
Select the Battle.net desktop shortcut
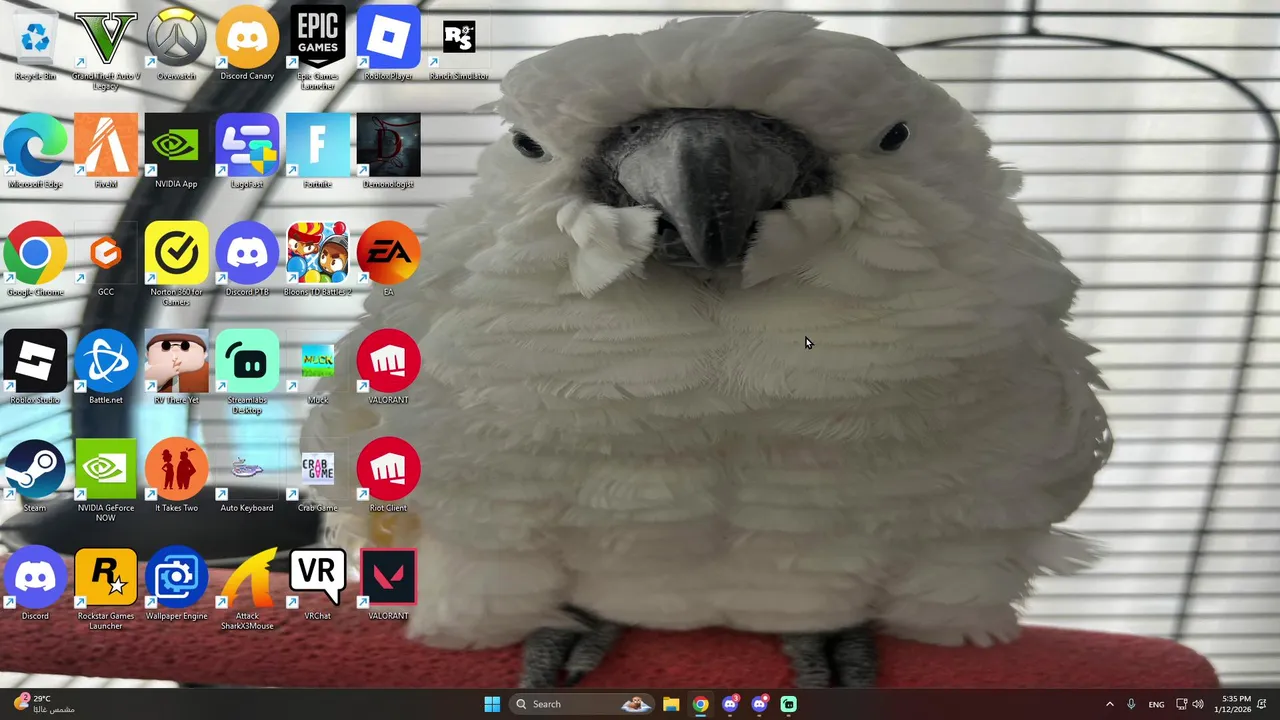(106, 369)
